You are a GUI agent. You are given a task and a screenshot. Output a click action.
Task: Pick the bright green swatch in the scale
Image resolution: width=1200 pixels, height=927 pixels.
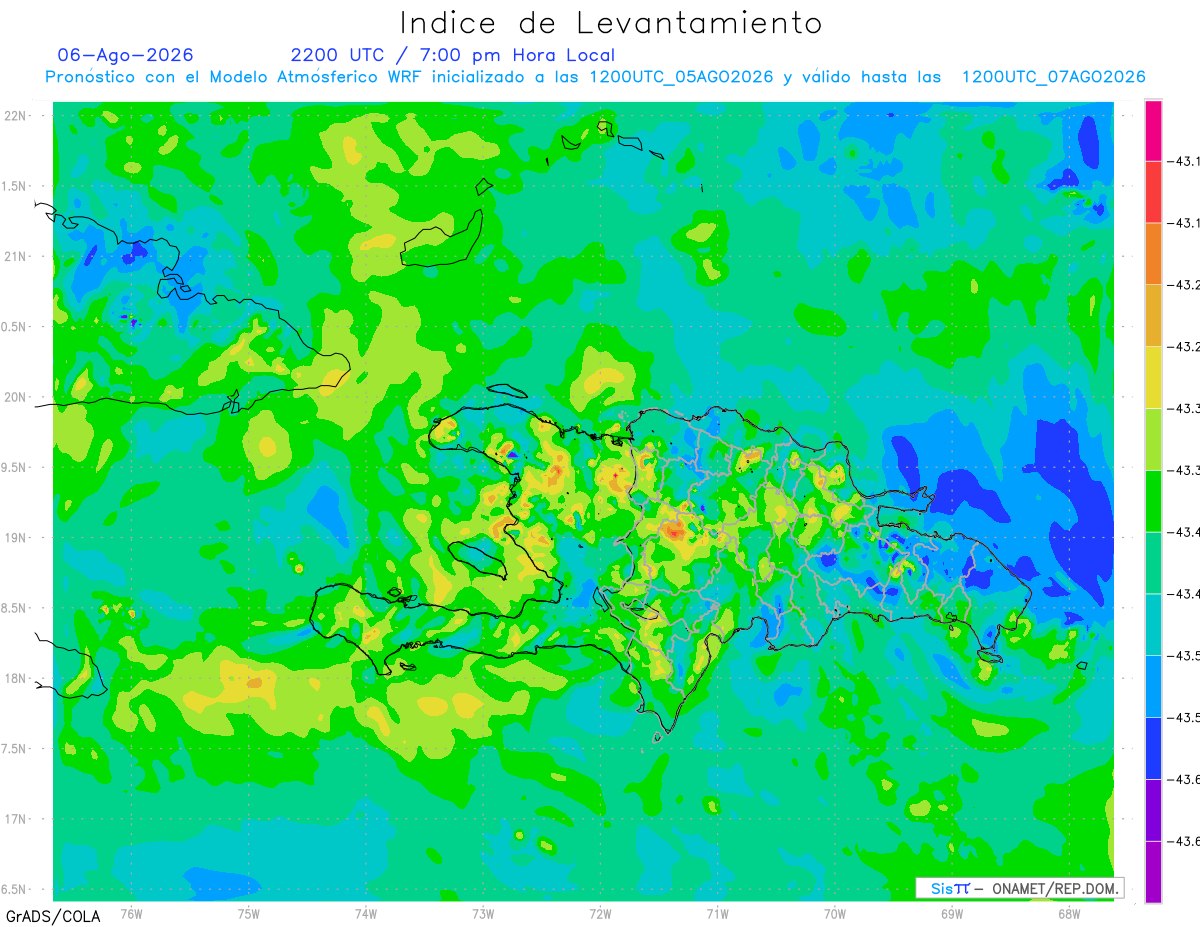1153,501
